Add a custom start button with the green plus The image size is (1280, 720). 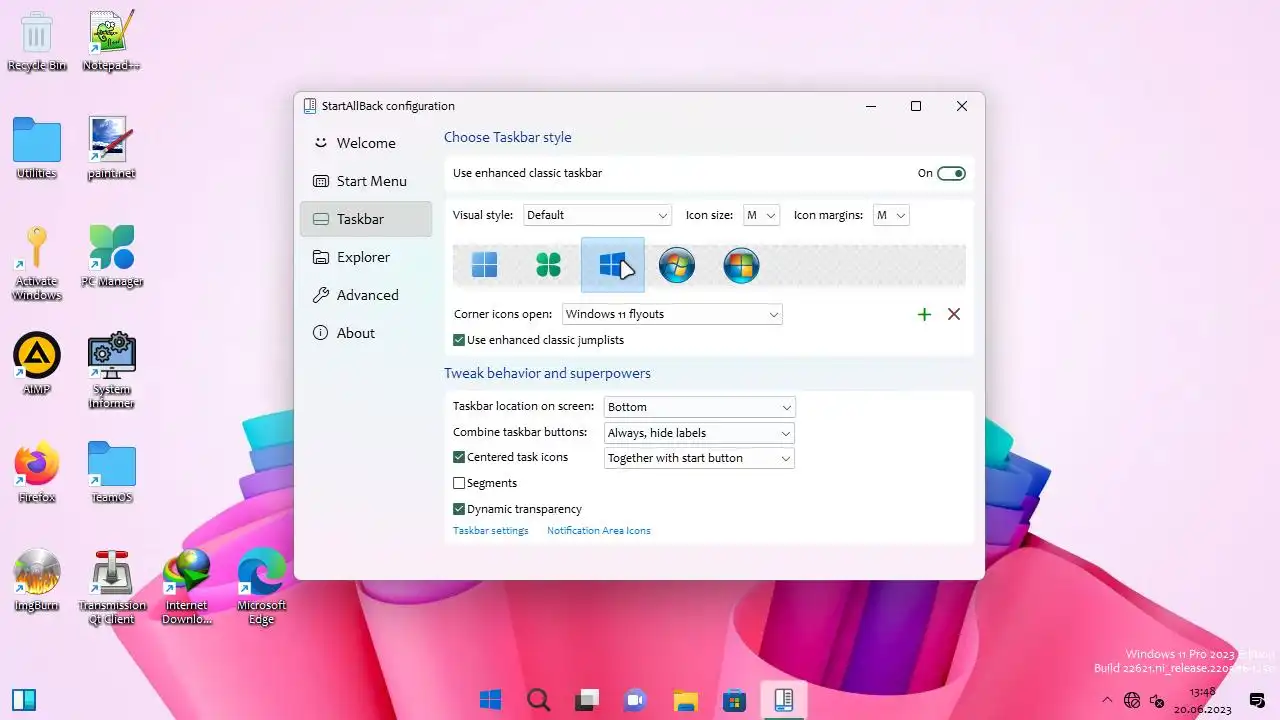click(x=924, y=314)
